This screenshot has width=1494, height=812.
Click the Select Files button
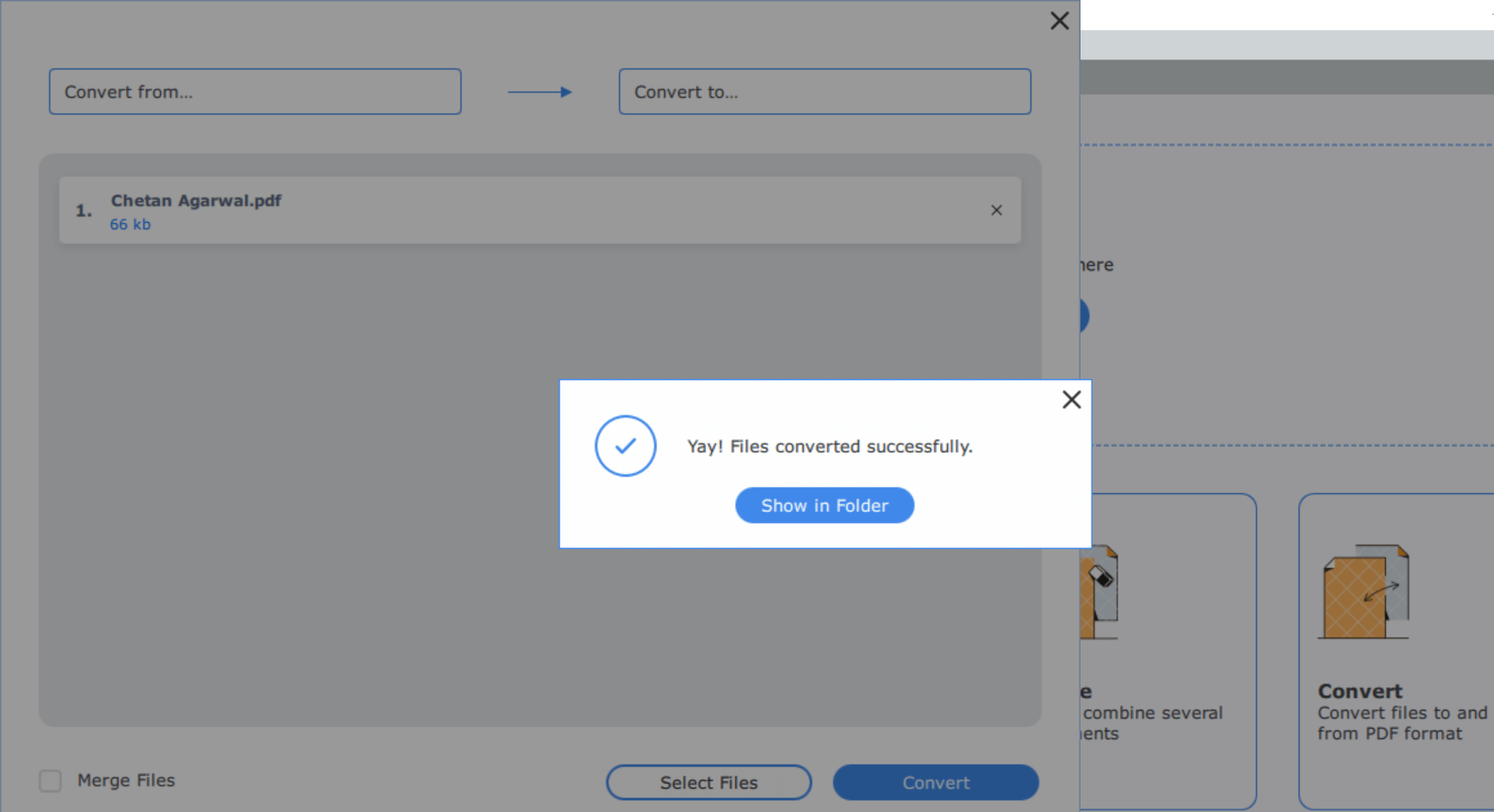(x=708, y=782)
